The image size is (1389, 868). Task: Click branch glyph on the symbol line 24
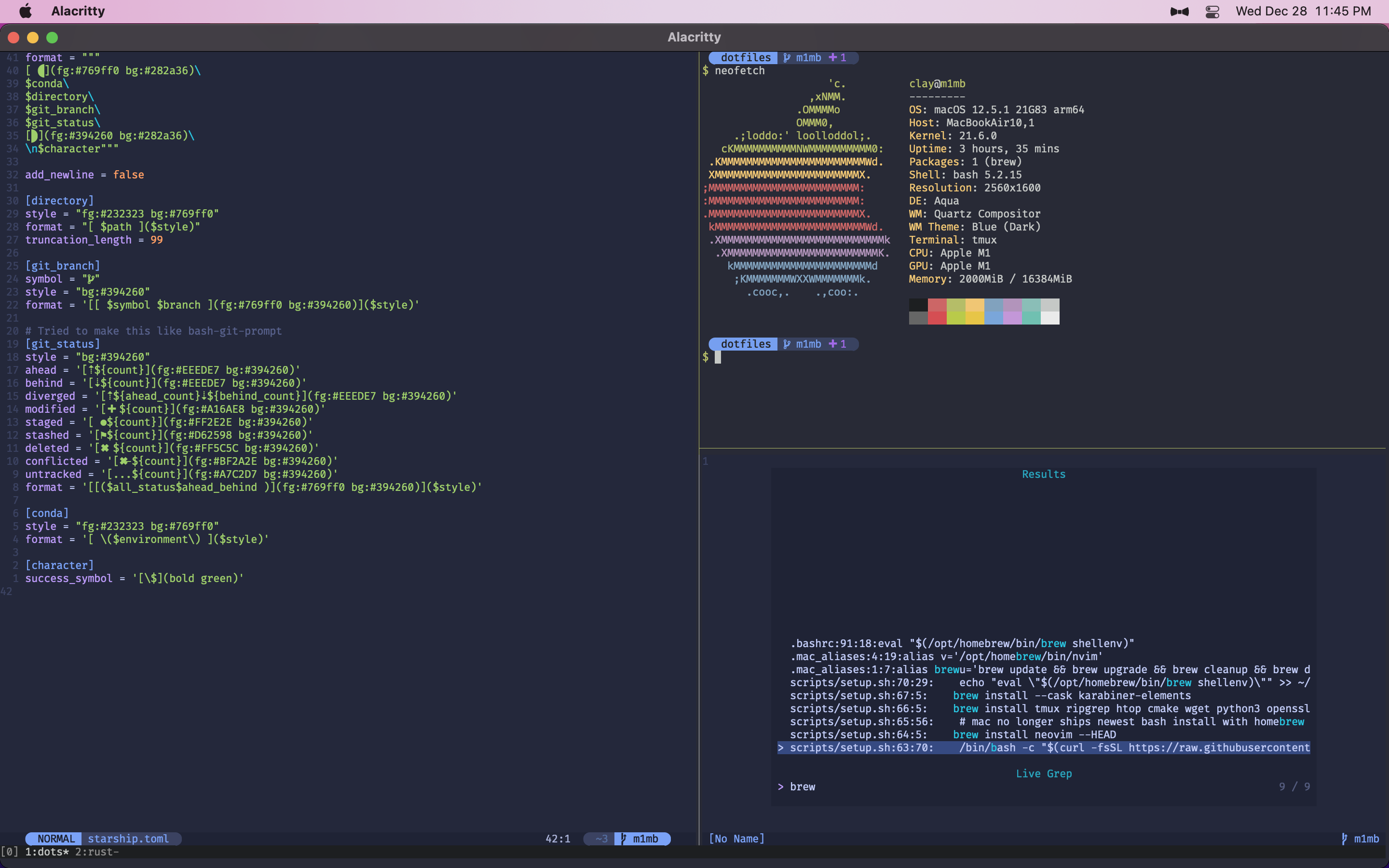91,279
